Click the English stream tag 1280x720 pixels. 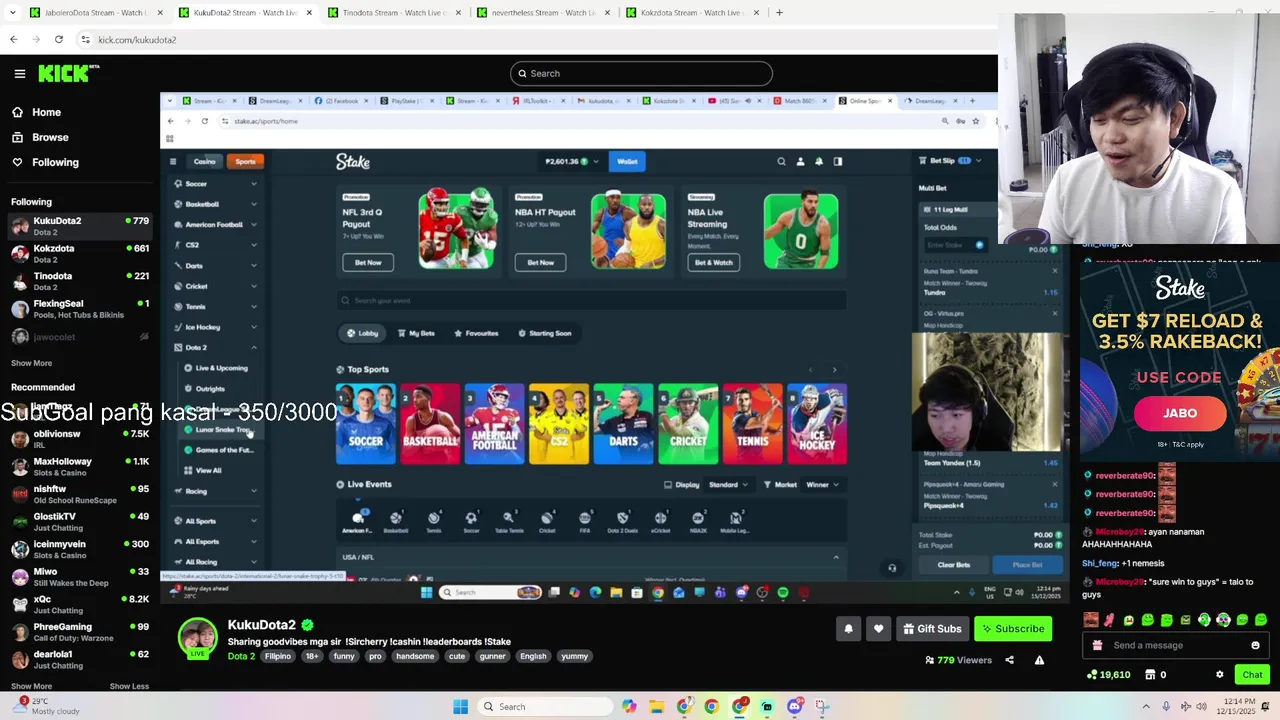pos(533,656)
